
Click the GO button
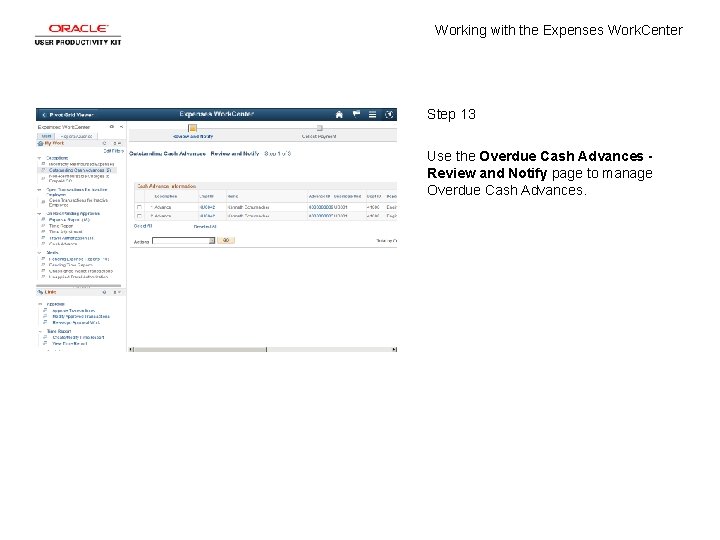226,240
